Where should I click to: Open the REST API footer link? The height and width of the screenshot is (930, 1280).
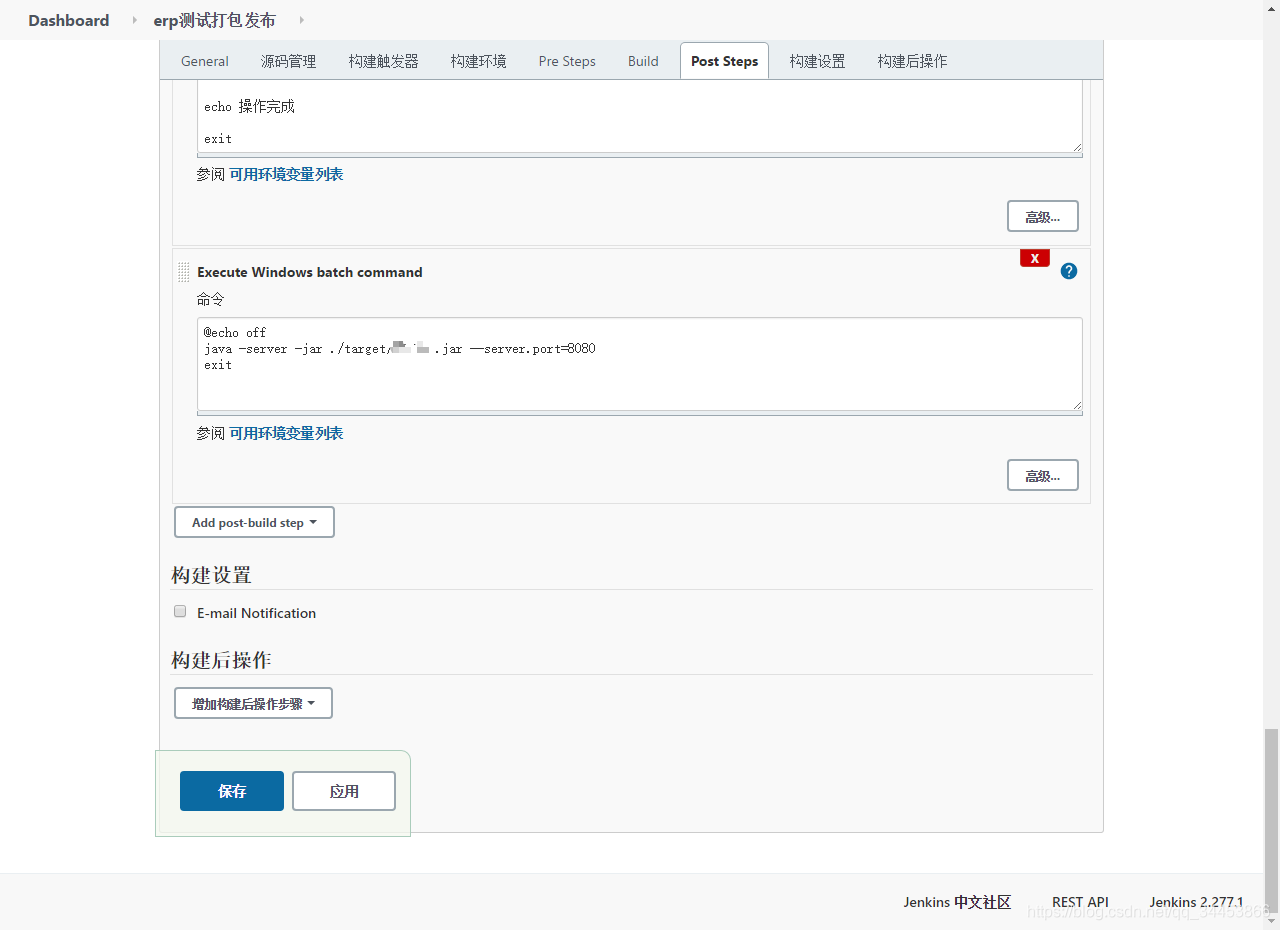[1080, 902]
